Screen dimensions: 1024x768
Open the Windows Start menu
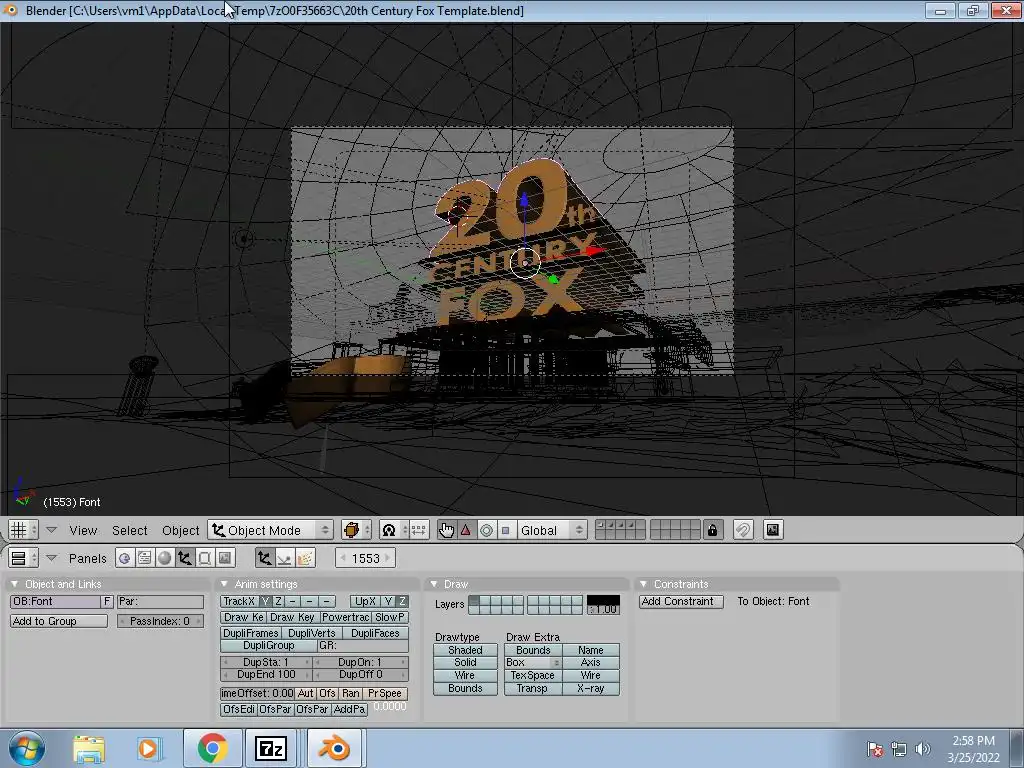coord(27,748)
